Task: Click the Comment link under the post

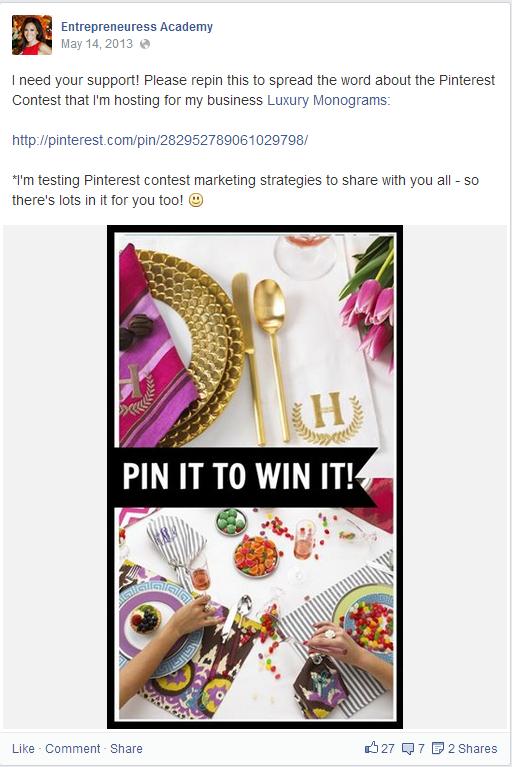Action: click(x=73, y=749)
